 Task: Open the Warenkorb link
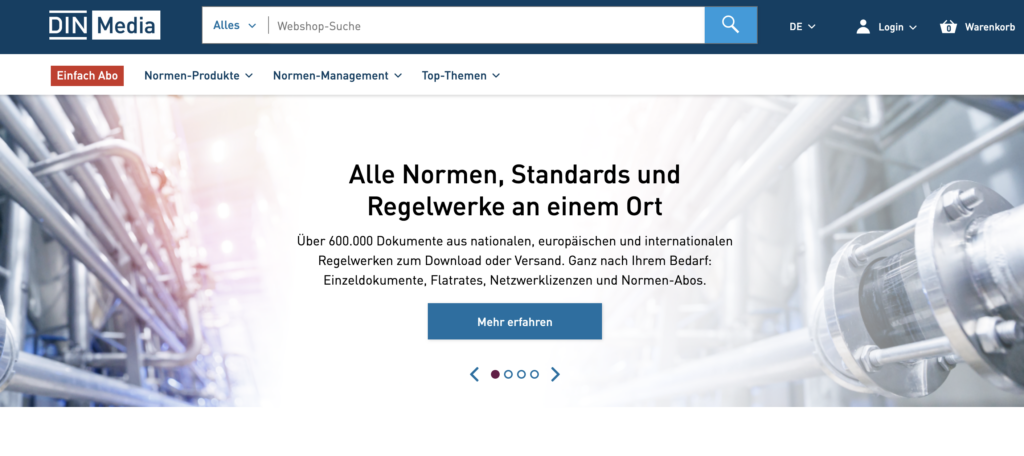click(x=989, y=27)
